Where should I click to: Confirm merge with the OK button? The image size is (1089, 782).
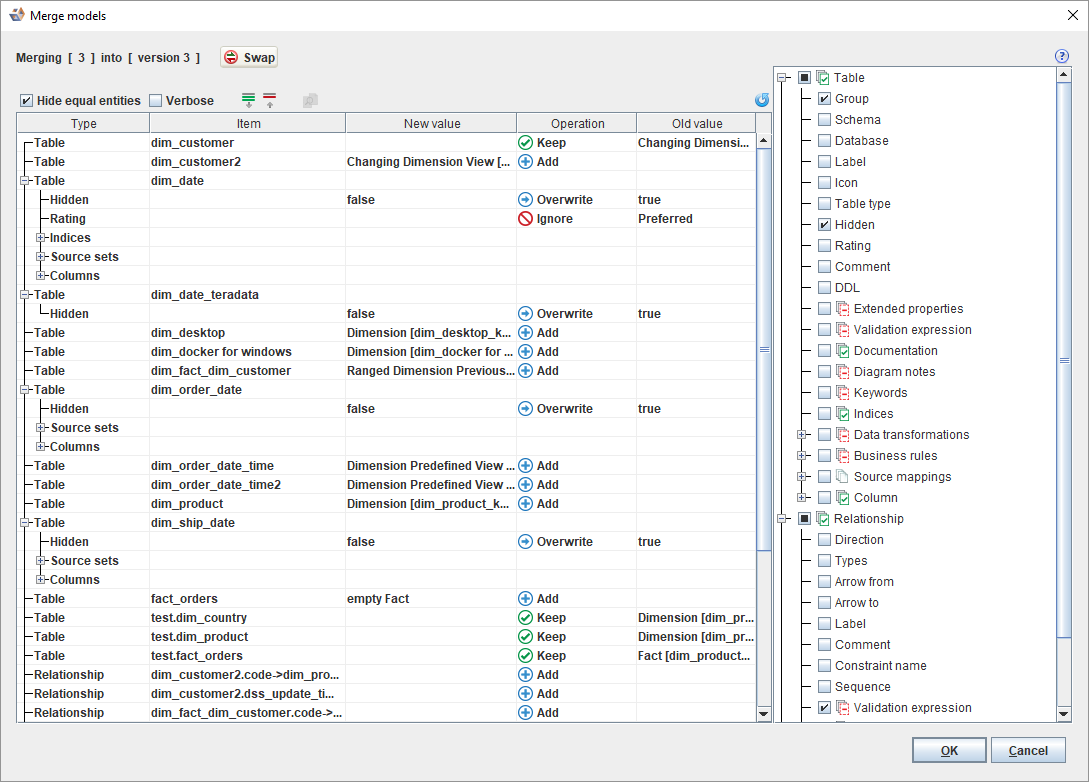[949, 751]
